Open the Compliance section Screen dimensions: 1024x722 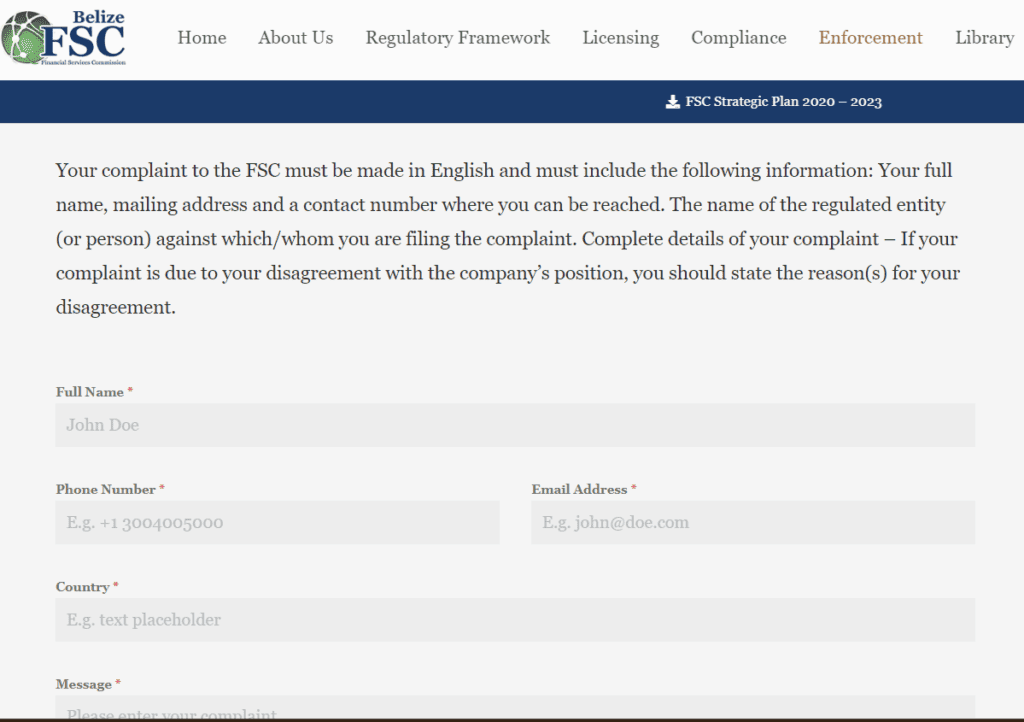(738, 38)
